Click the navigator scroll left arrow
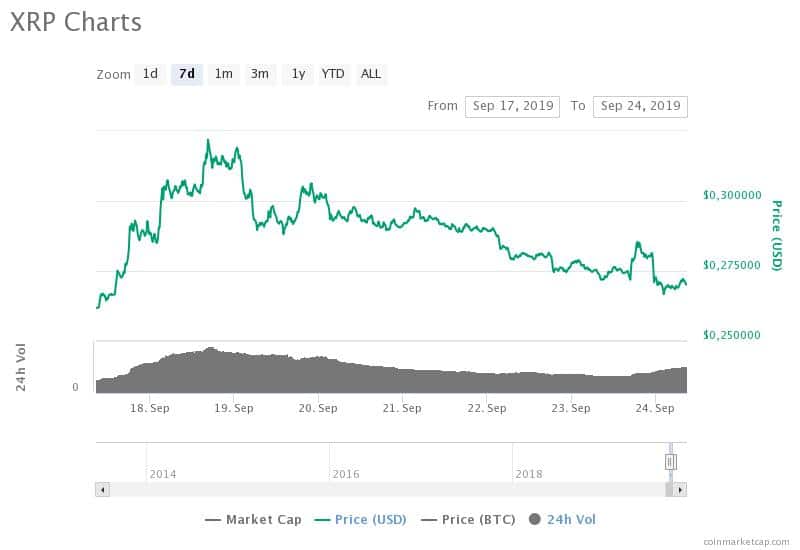The image size is (800, 550). tap(103, 490)
